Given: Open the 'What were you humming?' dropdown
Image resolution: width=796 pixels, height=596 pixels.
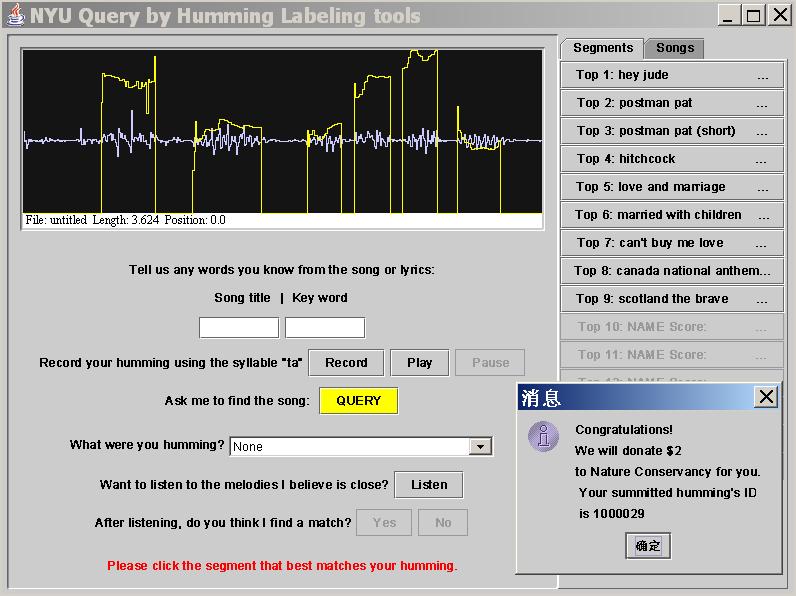Looking at the screenshot, I should click(x=481, y=447).
